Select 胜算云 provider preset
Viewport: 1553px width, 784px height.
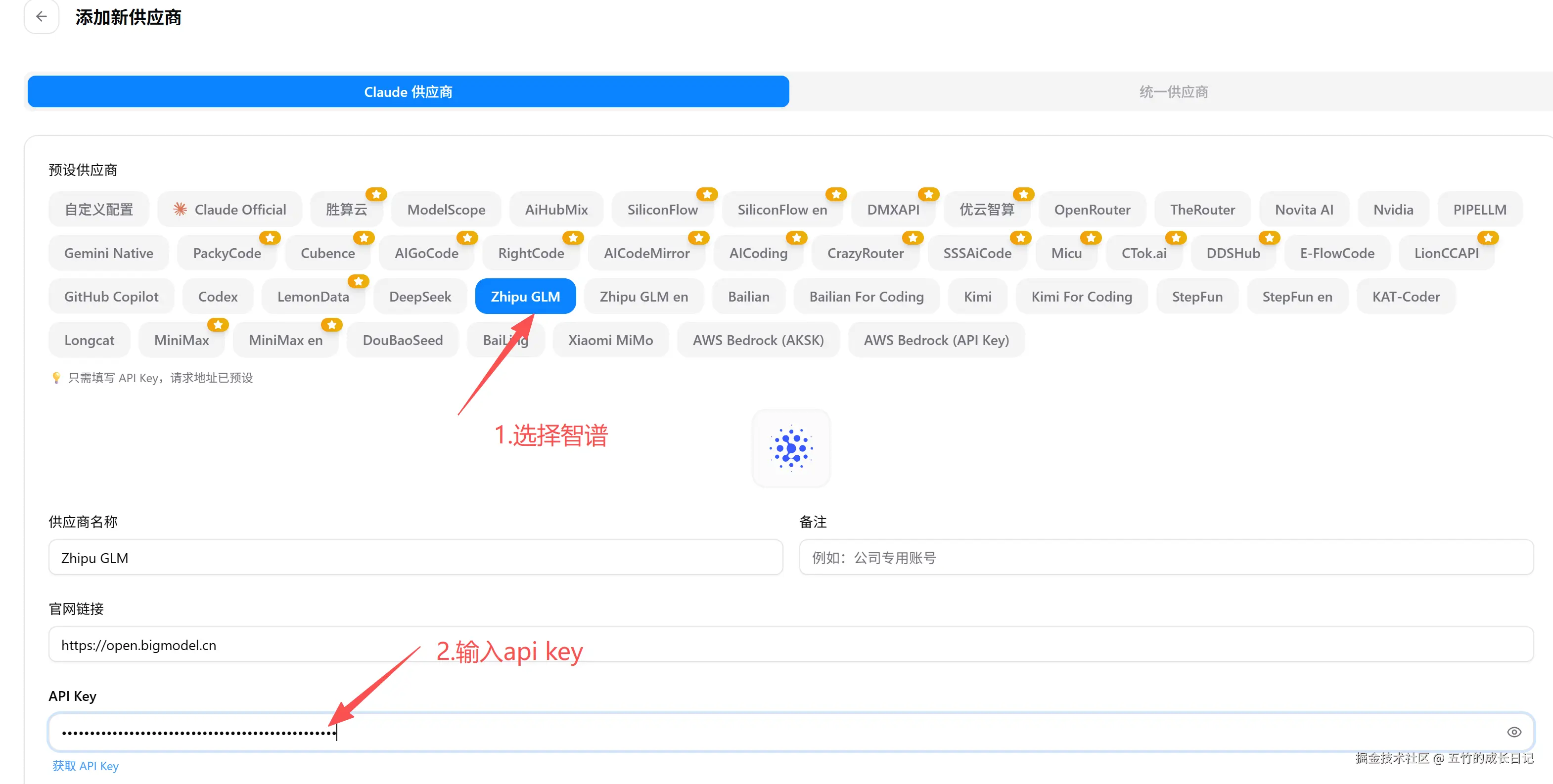tap(347, 210)
